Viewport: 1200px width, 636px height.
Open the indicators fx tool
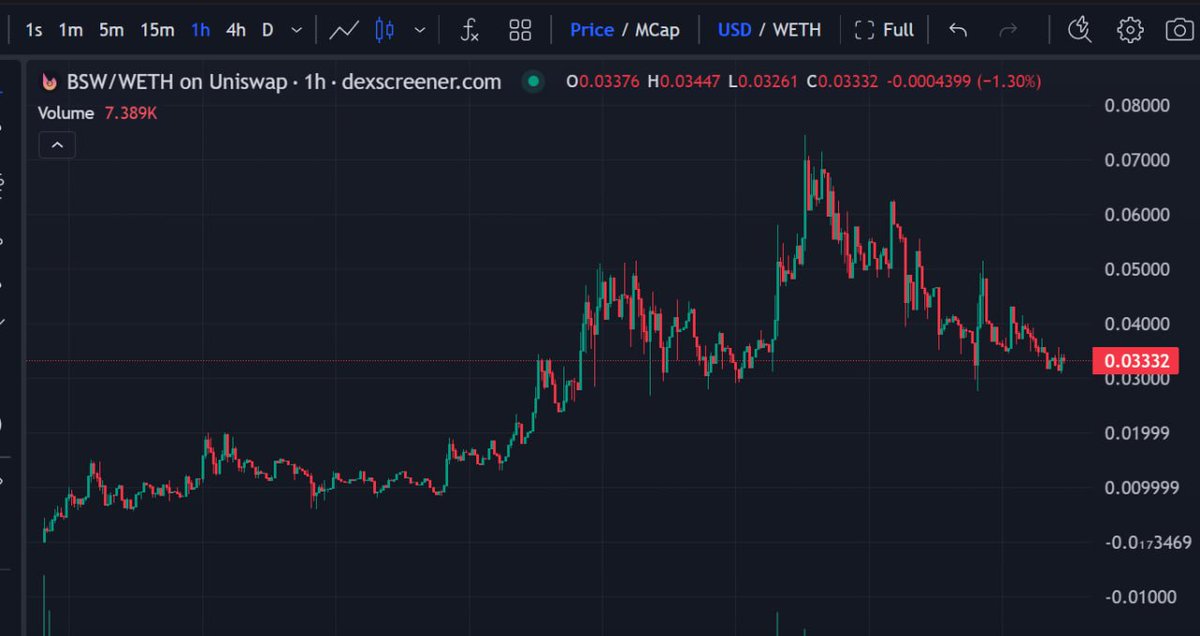click(469, 30)
